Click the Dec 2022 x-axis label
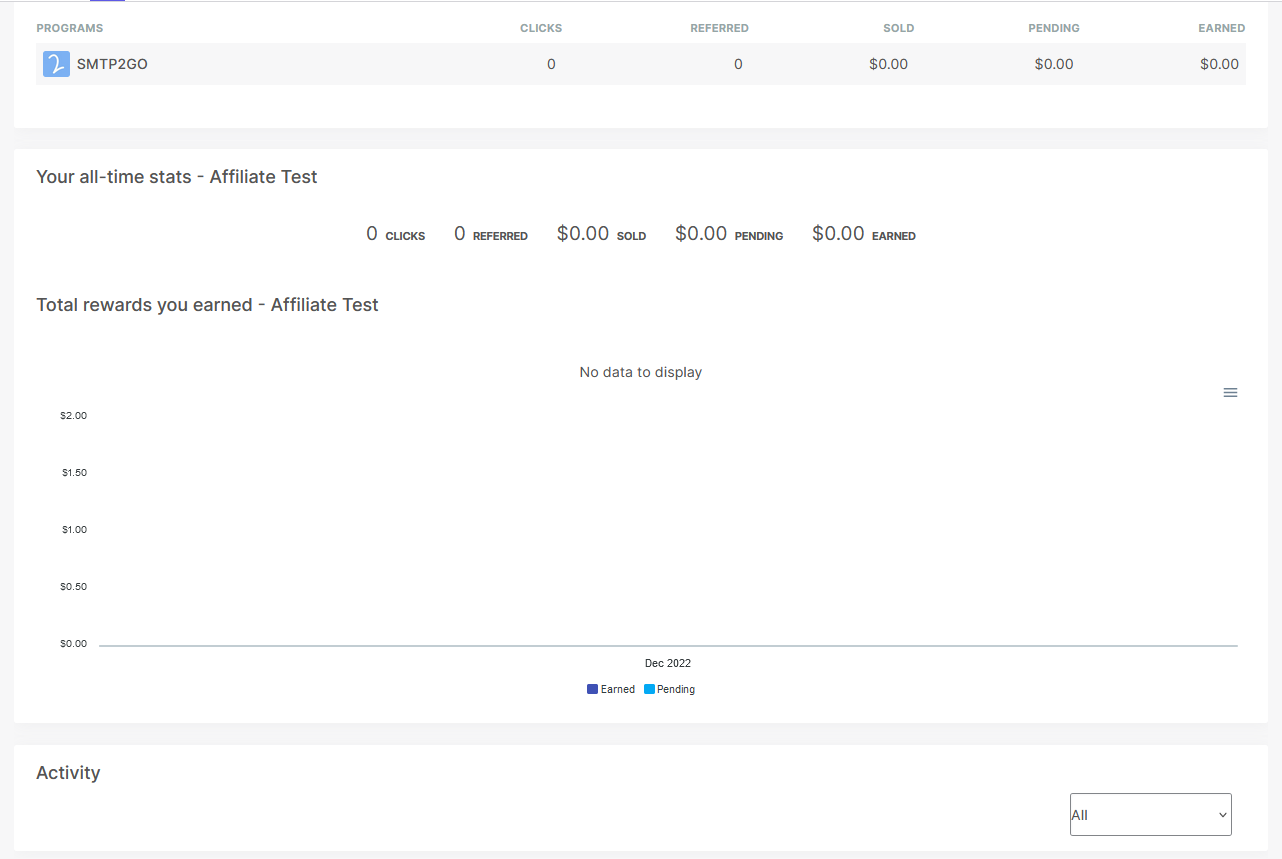Image resolution: width=1282 pixels, height=859 pixels. pyautogui.click(x=668, y=663)
